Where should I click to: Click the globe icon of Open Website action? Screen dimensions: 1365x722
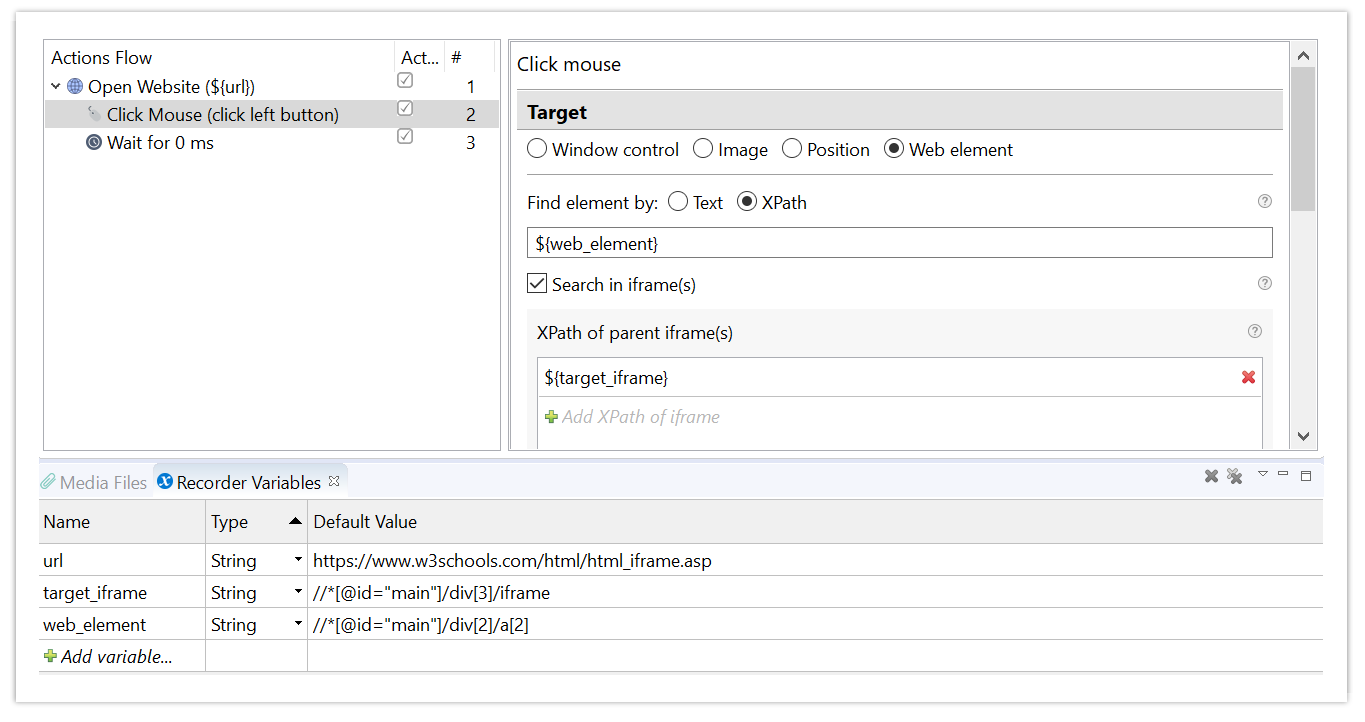(x=75, y=86)
